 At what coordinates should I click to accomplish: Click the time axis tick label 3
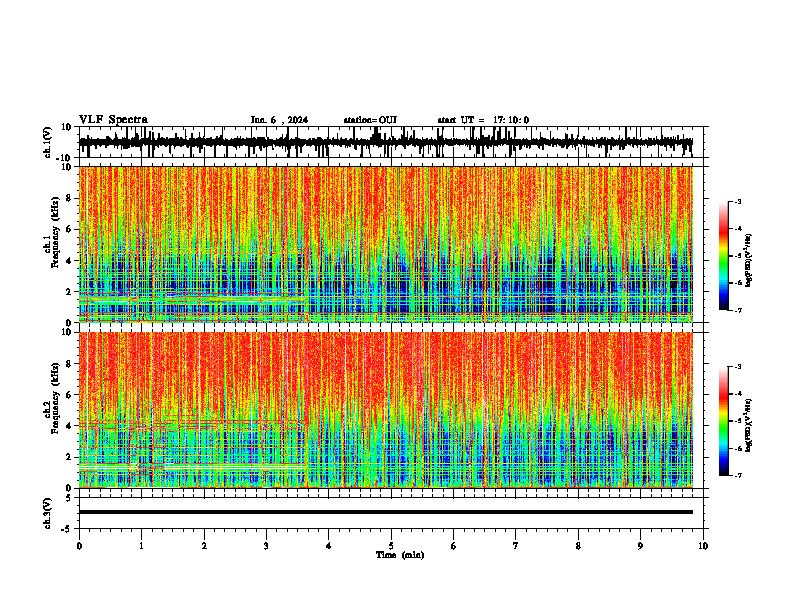[266, 546]
